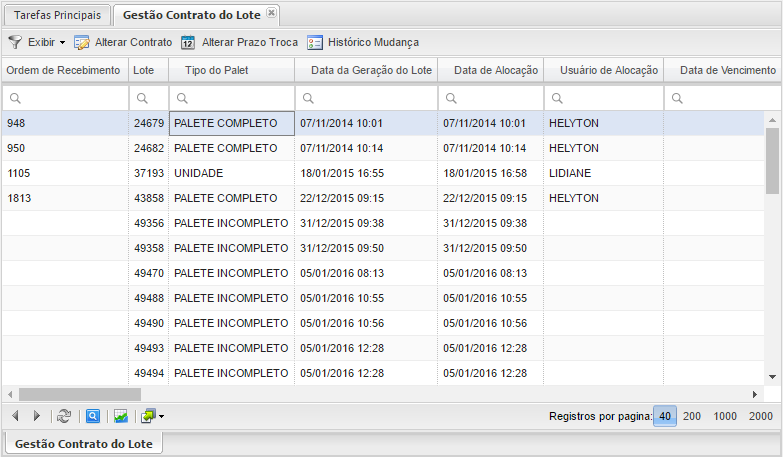Click the Alterar Contrato edit icon
The image size is (783, 461).
tap(82, 43)
